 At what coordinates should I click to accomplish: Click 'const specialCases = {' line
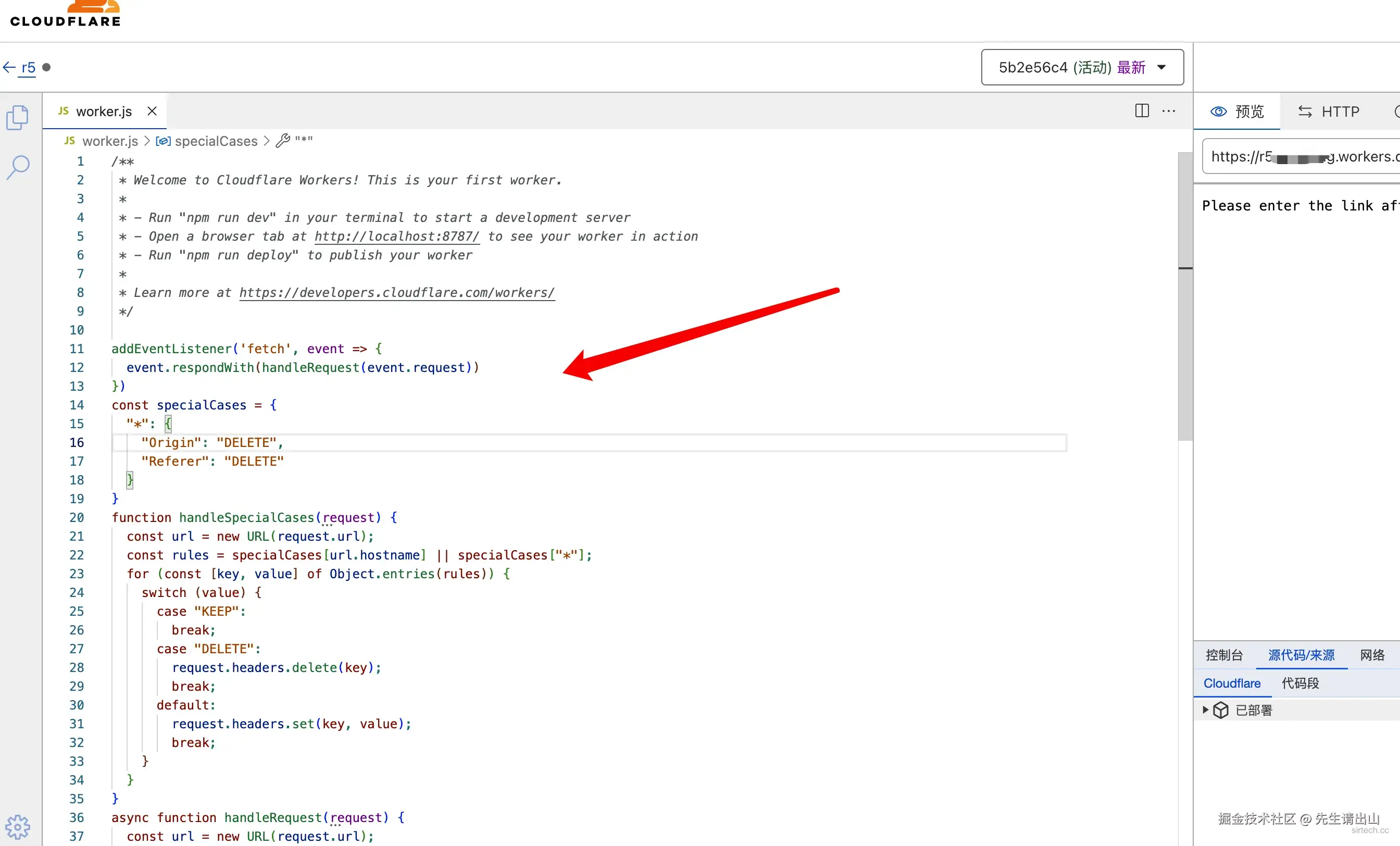coord(194,405)
